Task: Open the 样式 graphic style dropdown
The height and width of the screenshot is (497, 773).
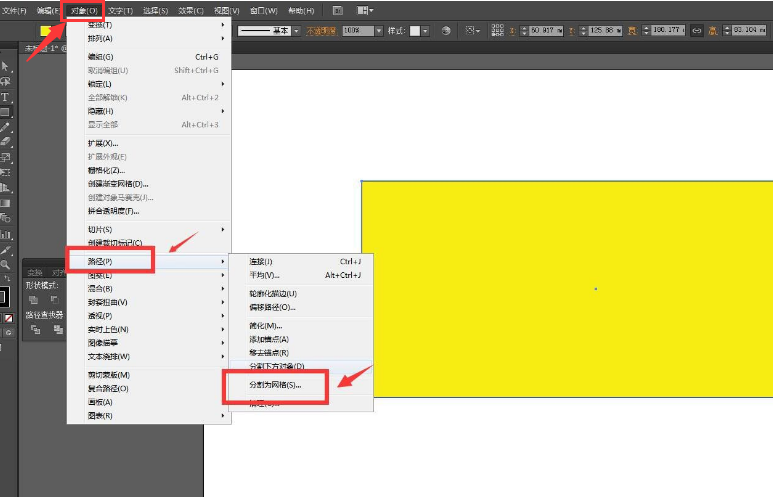Action: click(x=424, y=31)
